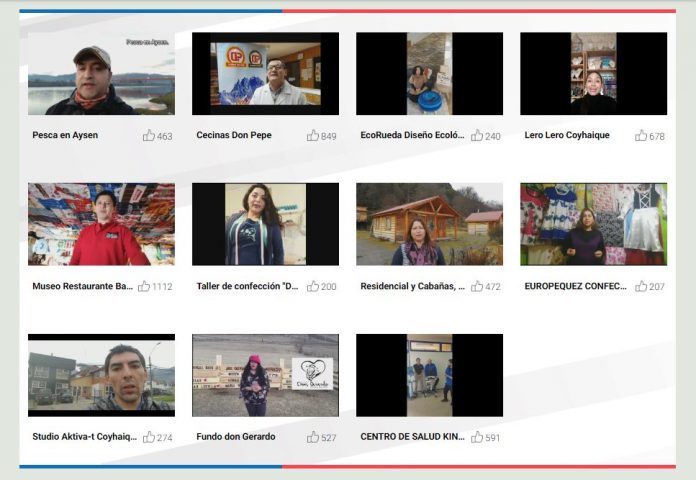Click the 200 like count
The height and width of the screenshot is (480, 696).
(328, 287)
